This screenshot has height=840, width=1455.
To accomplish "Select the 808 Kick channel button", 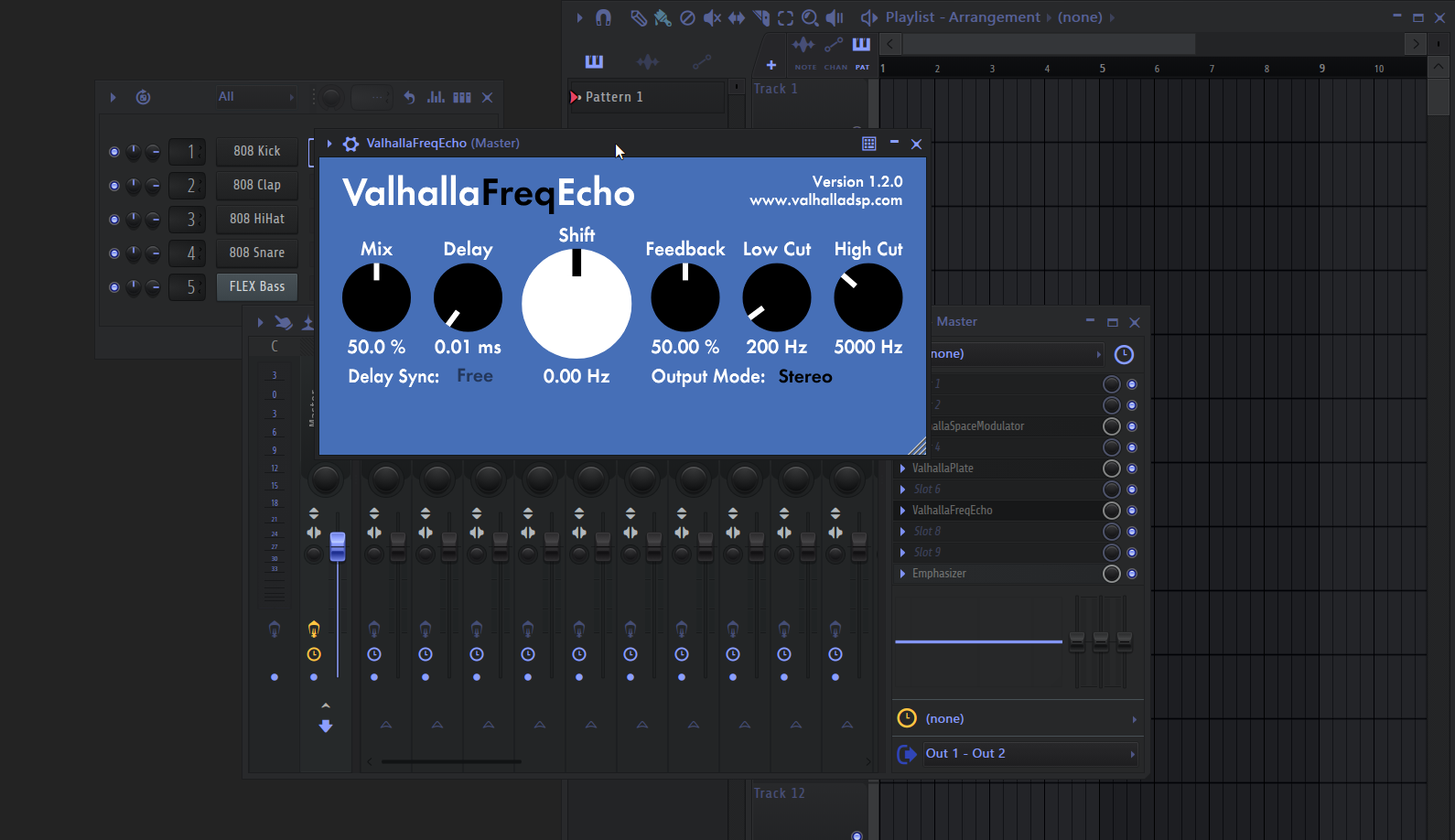I will pyautogui.click(x=257, y=152).
